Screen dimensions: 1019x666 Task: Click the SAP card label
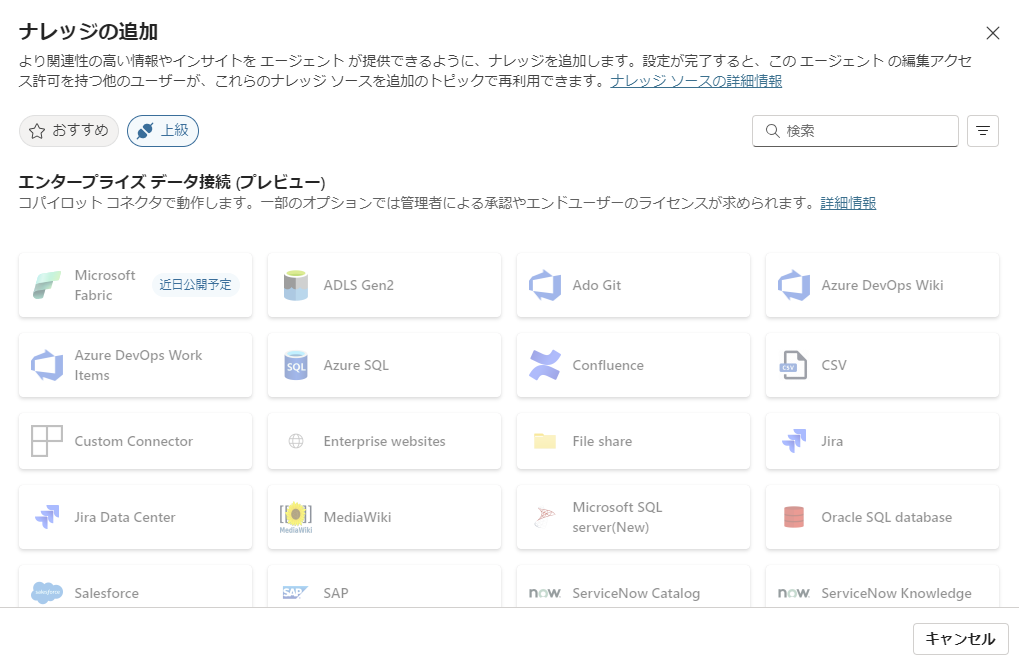pyautogui.click(x=336, y=593)
